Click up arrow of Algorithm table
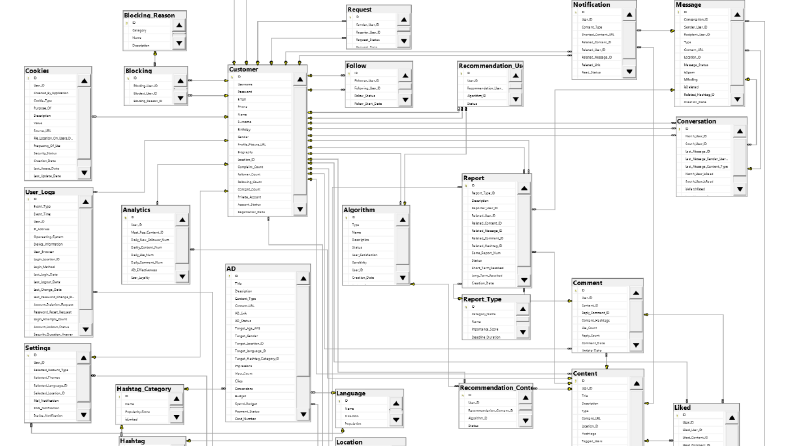 pos(403,220)
